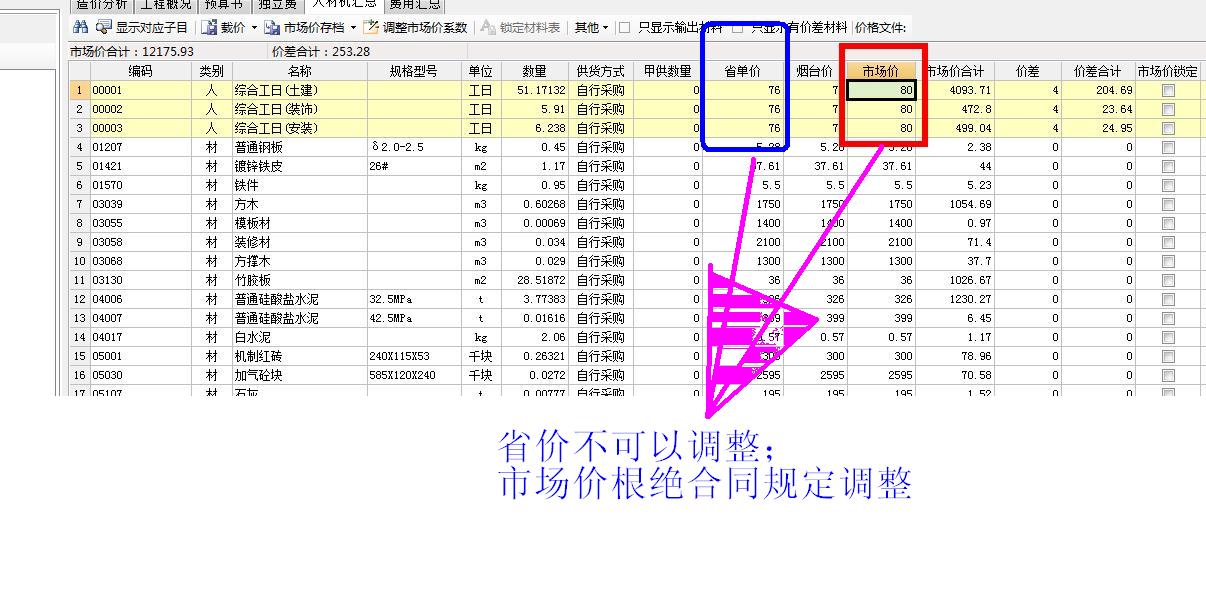Click the 数量 column header
Image resolution: width=1206 pixels, height=600 pixels.
click(534, 71)
